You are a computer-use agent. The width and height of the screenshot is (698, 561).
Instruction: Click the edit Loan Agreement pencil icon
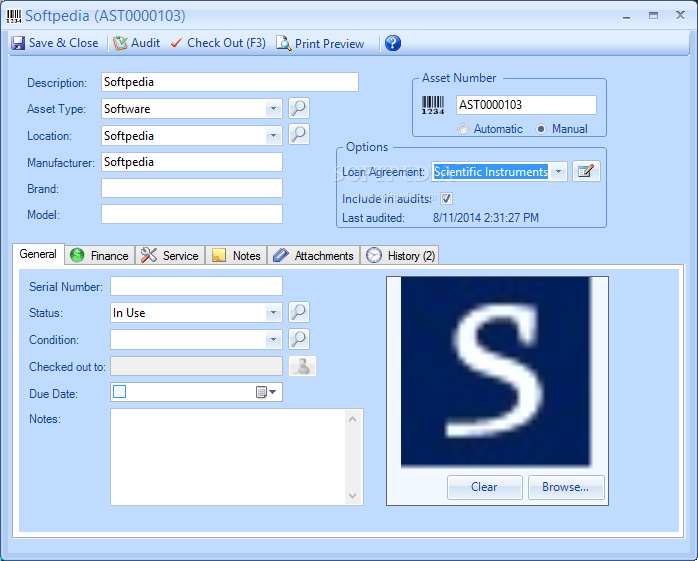(586, 171)
